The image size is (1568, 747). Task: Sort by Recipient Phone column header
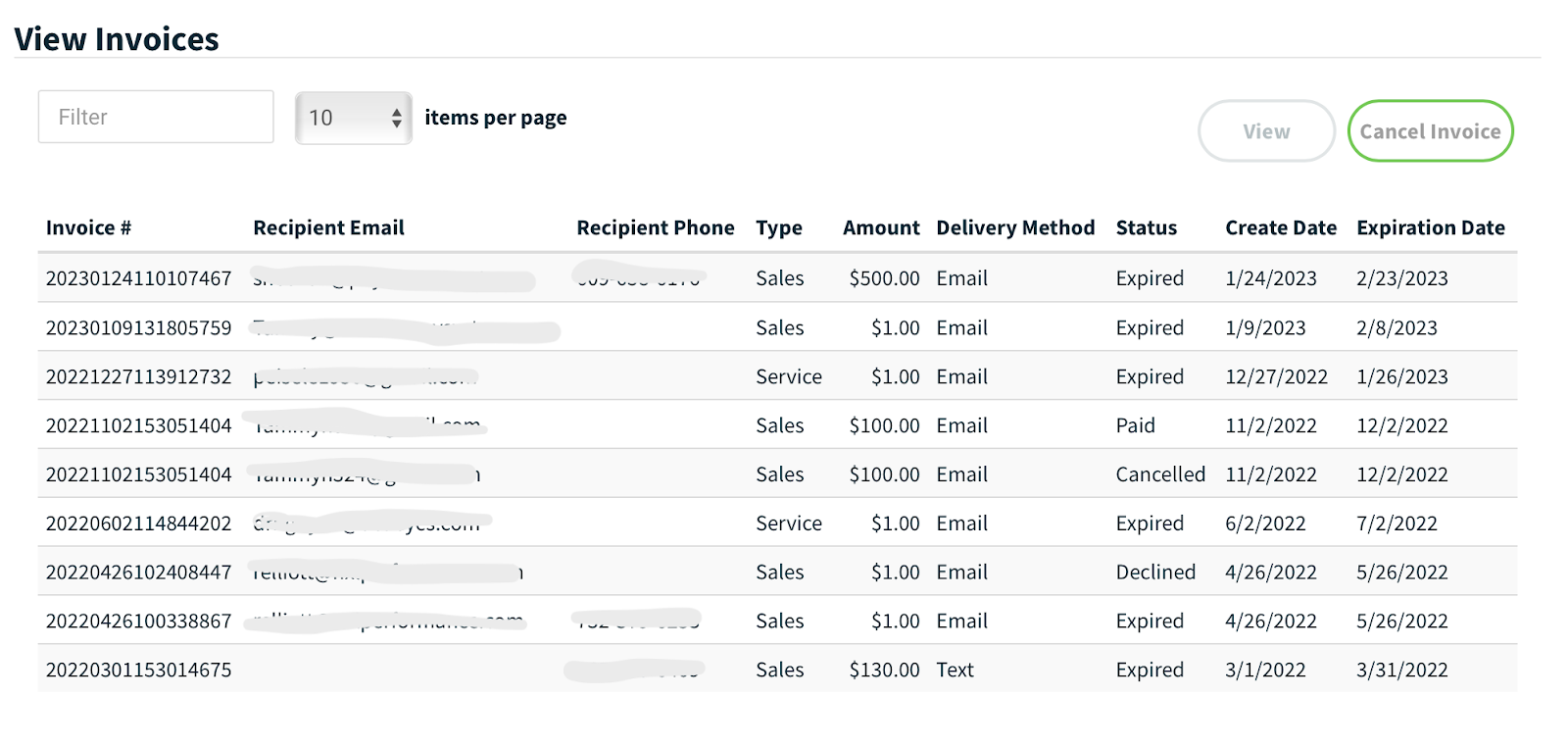[x=655, y=227]
